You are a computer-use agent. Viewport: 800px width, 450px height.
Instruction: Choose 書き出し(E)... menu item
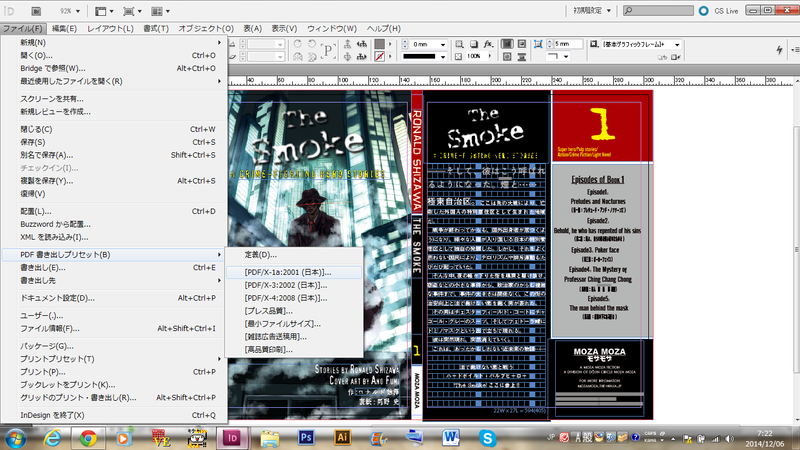(x=115, y=267)
